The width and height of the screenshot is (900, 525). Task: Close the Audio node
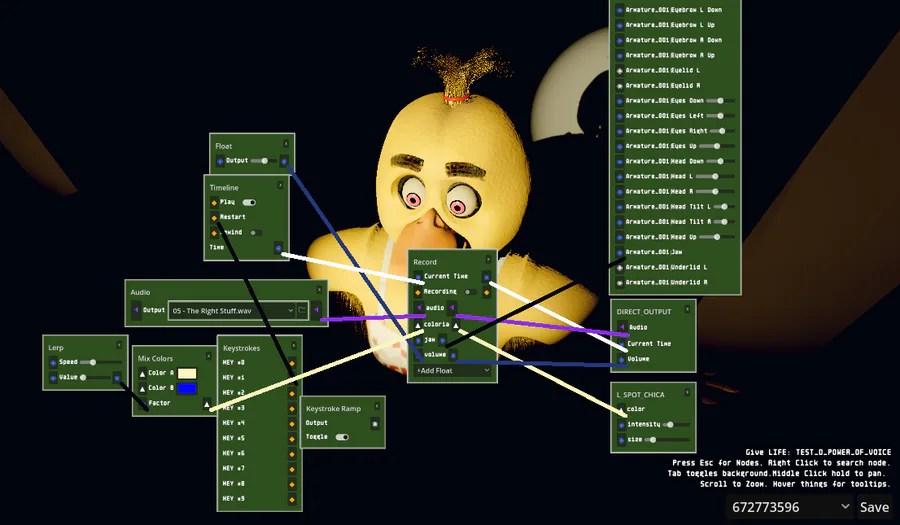tap(319, 290)
